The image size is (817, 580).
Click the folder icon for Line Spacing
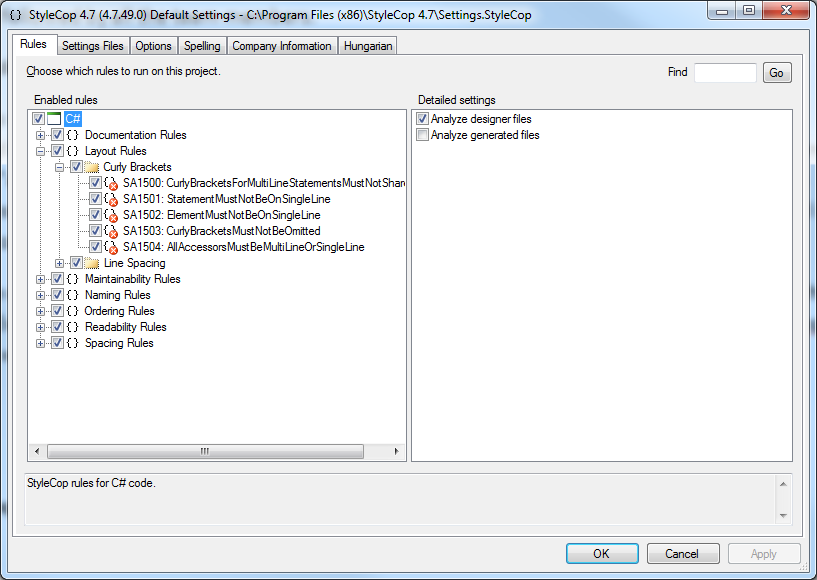pyautogui.click(x=92, y=263)
